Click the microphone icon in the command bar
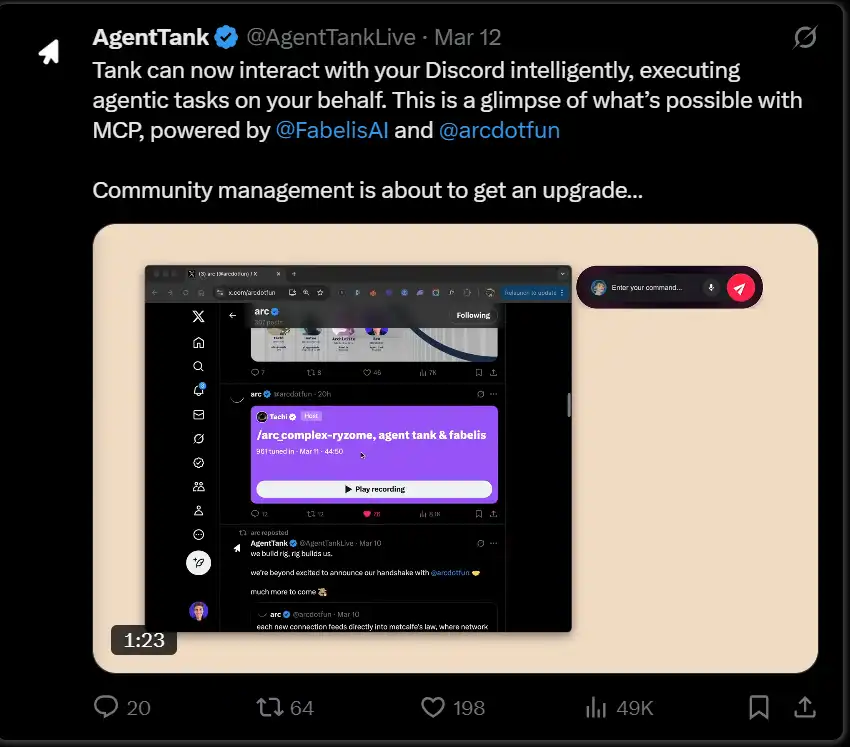 711,288
